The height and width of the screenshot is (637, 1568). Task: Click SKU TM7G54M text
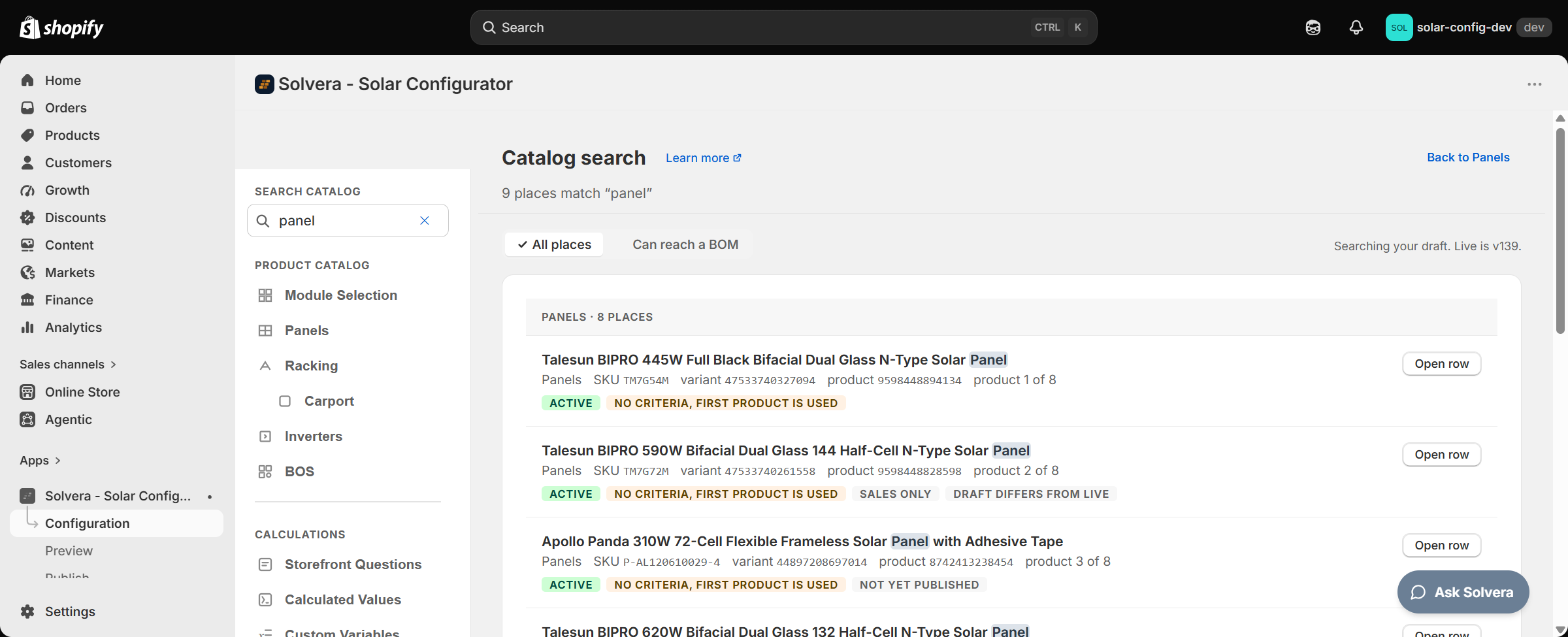click(630, 380)
